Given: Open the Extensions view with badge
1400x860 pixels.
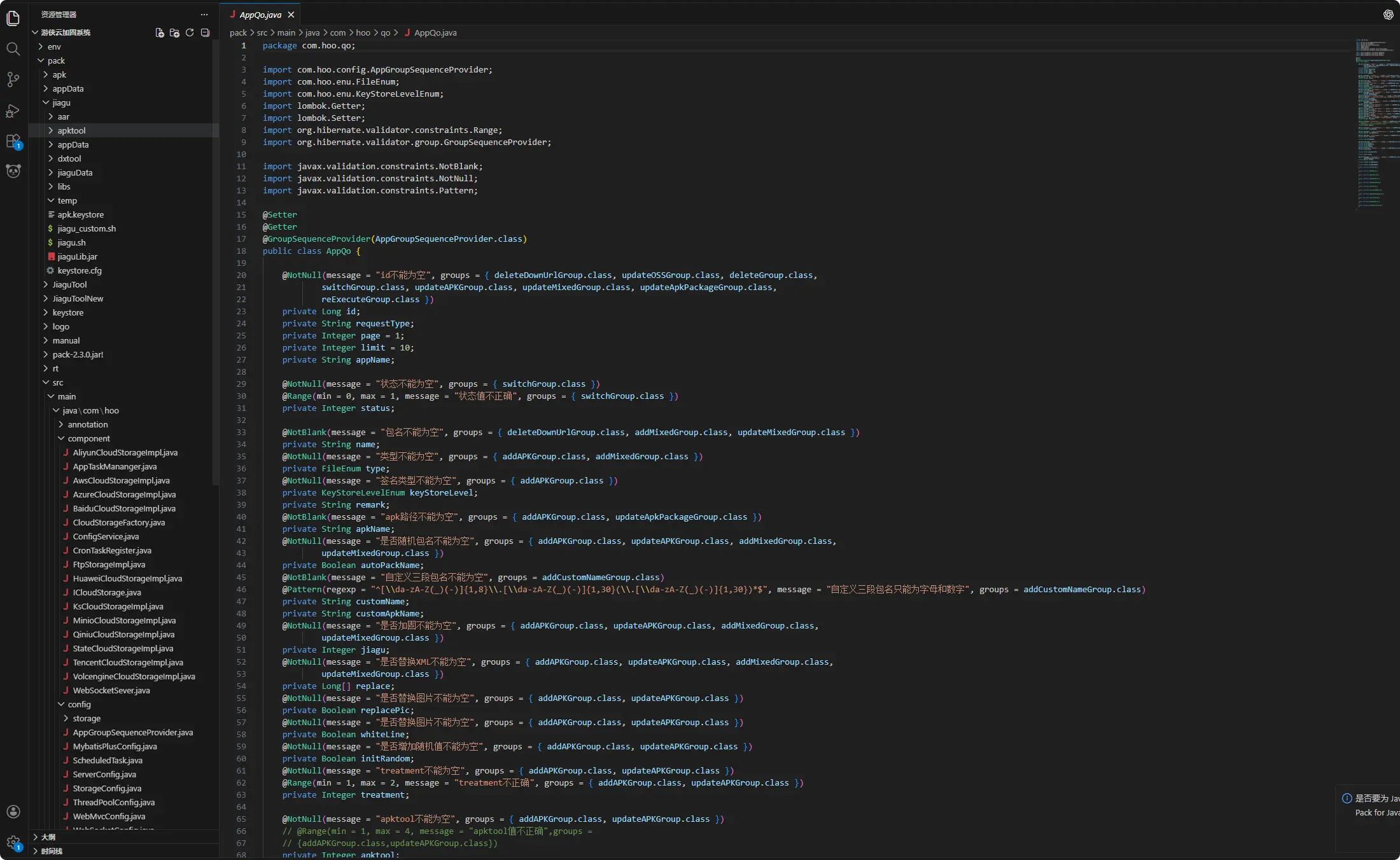Looking at the screenshot, I should (13, 141).
